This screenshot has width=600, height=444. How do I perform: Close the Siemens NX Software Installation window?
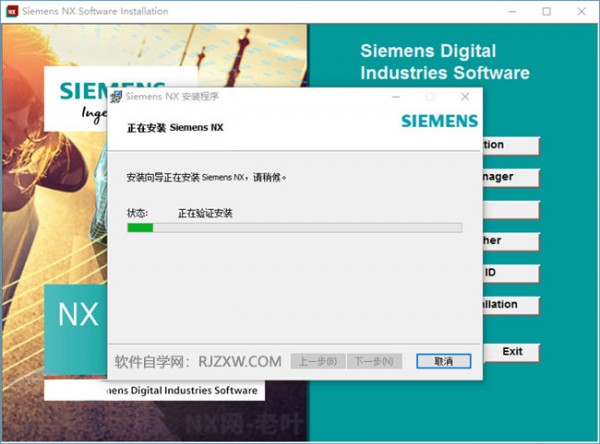pos(581,11)
